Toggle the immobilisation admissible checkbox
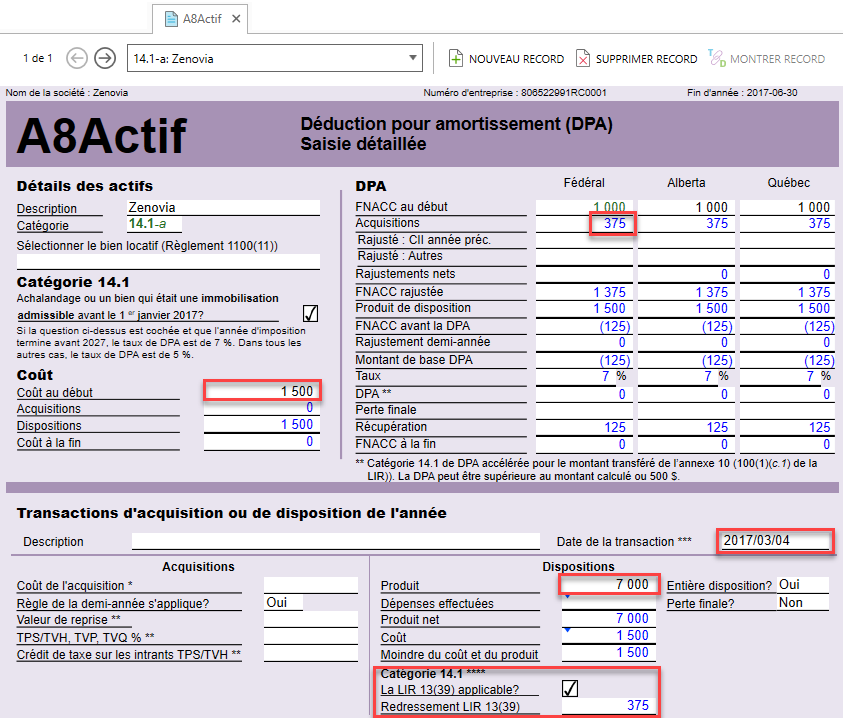Image resolution: width=843 pixels, height=718 pixels. point(310,313)
